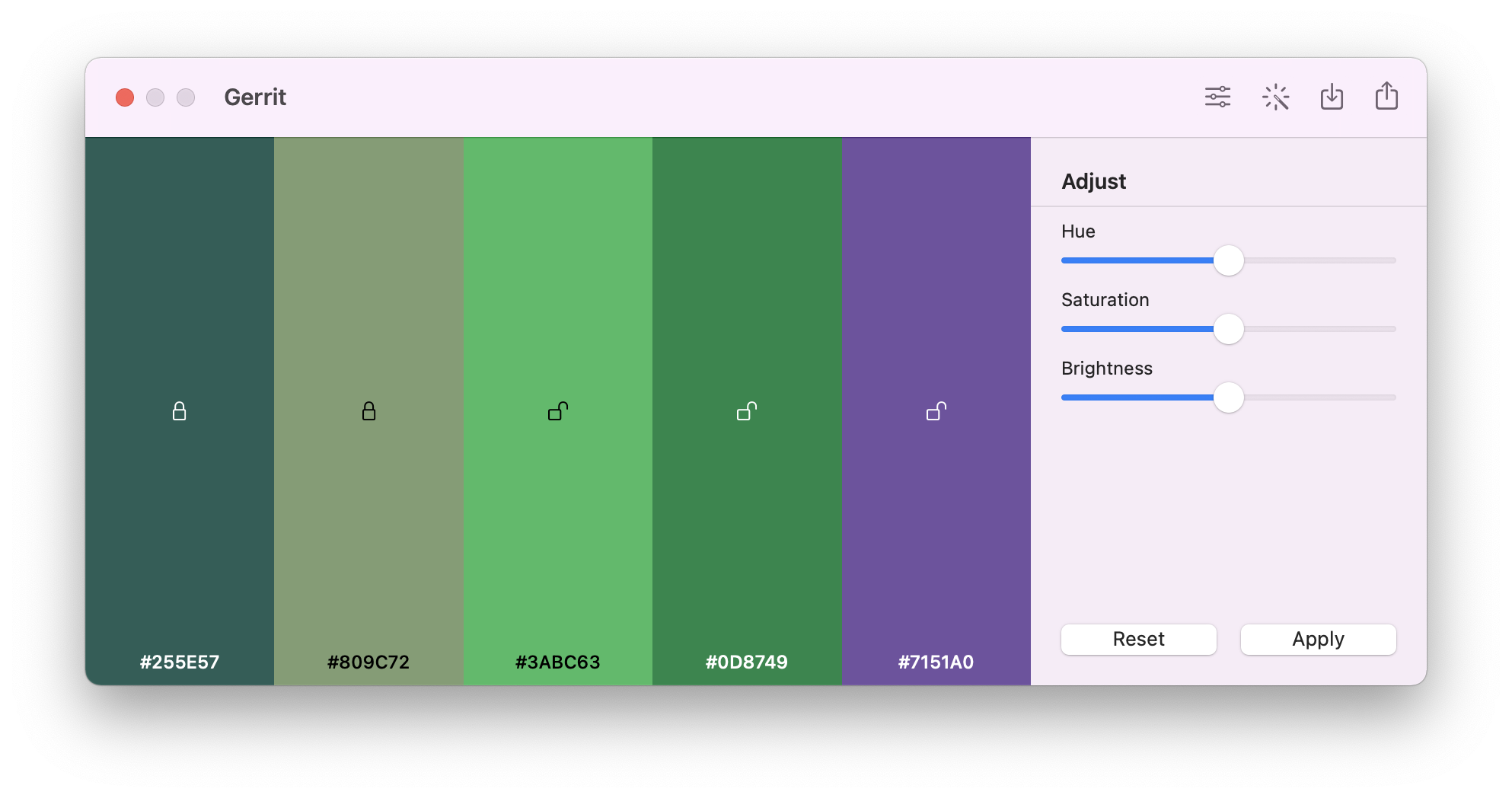The image size is (1512, 798).
Task: Click the Brightness slider handle
Action: tap(1228, 397)
